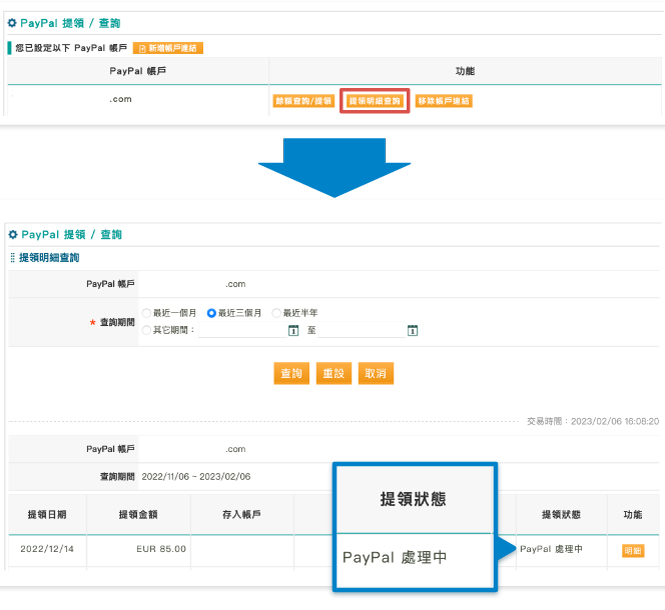This screenshot has width=665, height=610.
Task: Click 餘額查詢/提領 button
Action: (x=304, y=101)
